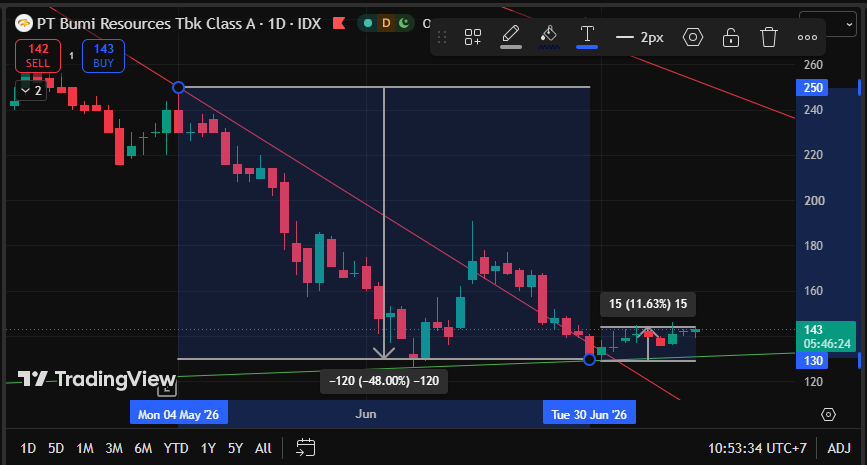Screen dimensions: 867x465
Task: Toggle ADJ adjusted data
Action: coord(838,448)
